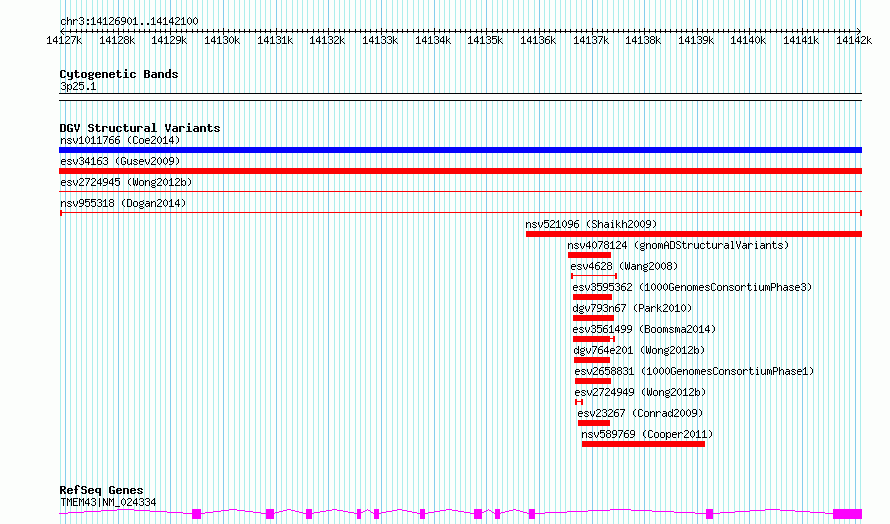Viewport: 890px width, 524px height.
Task: Click the nsv4078124 (gnomADStructuralVariants) label
Action: tap(678, 245)
